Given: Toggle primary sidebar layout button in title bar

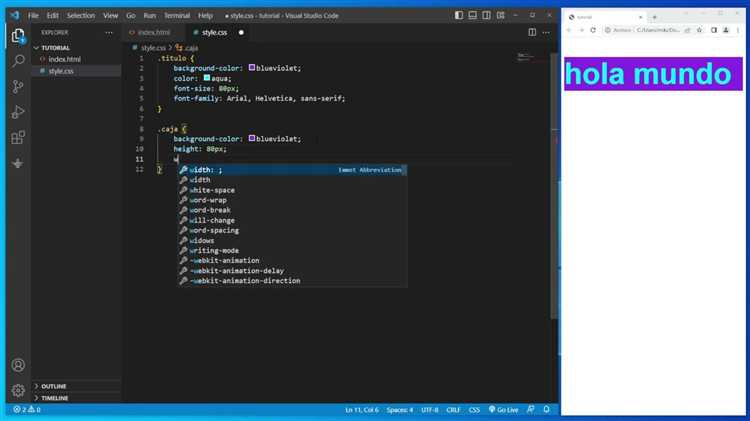Looking at the screenshot, I should click(458, 16).
